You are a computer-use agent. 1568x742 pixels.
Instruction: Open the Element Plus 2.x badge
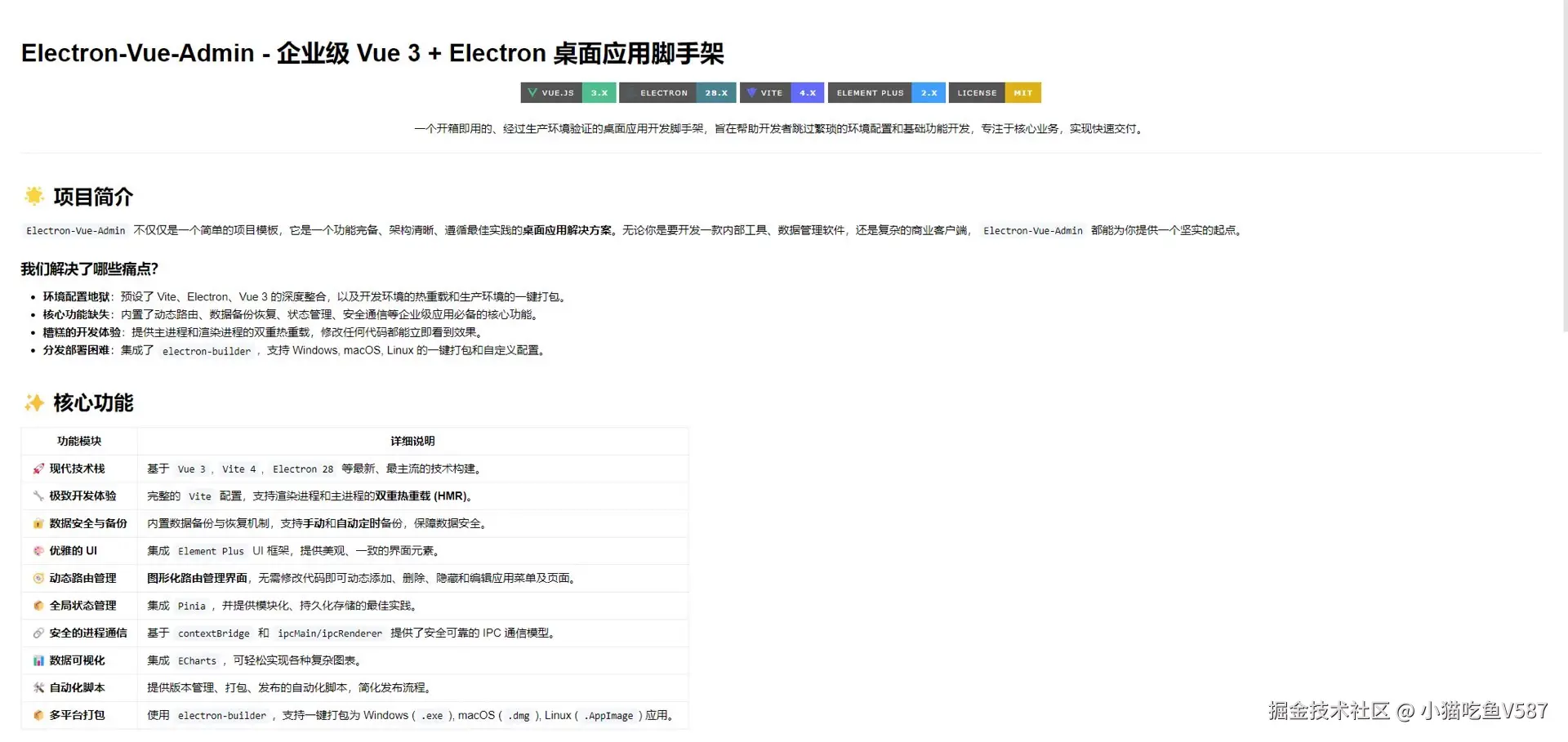pyautogui.click(x=887, y=93)
